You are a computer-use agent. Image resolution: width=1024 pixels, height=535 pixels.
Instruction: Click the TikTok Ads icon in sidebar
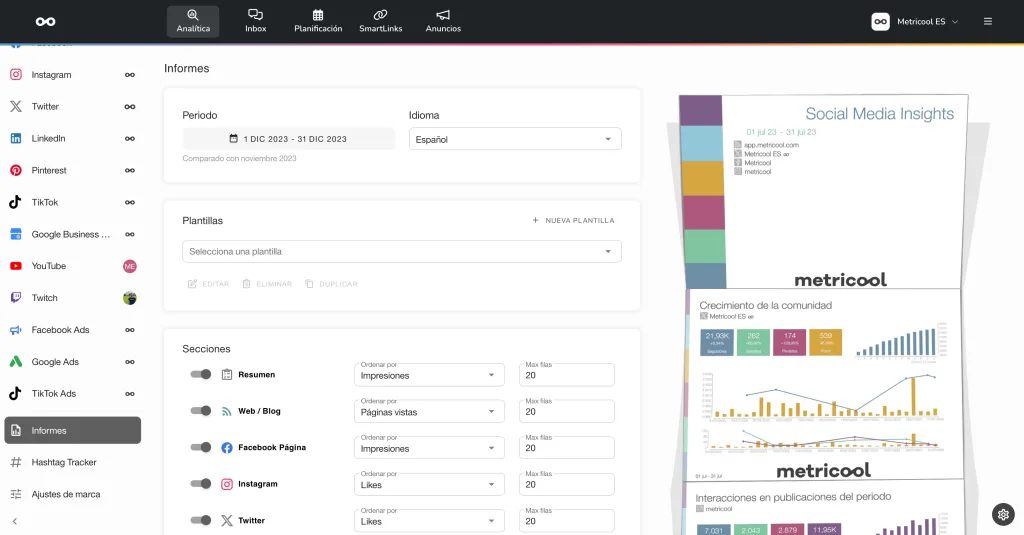coord(16,394)
